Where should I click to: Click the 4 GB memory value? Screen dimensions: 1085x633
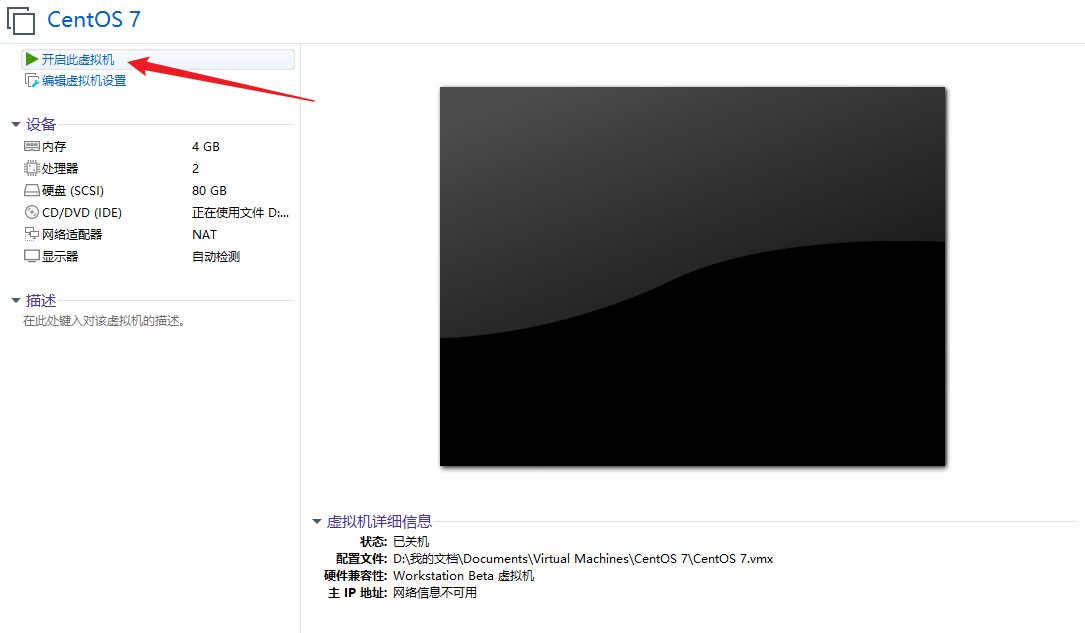(x=206, y=147)
